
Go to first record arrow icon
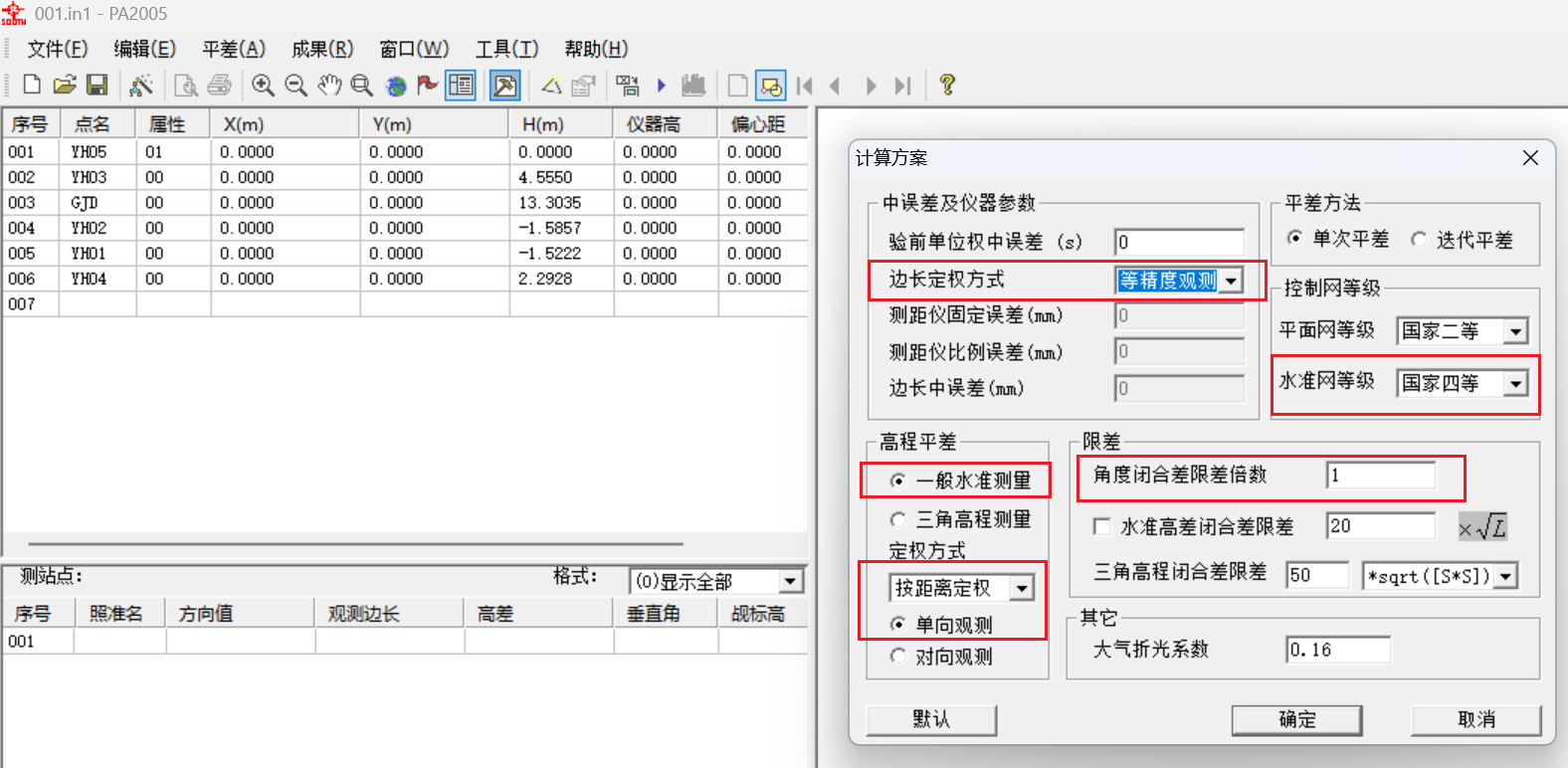804,86
